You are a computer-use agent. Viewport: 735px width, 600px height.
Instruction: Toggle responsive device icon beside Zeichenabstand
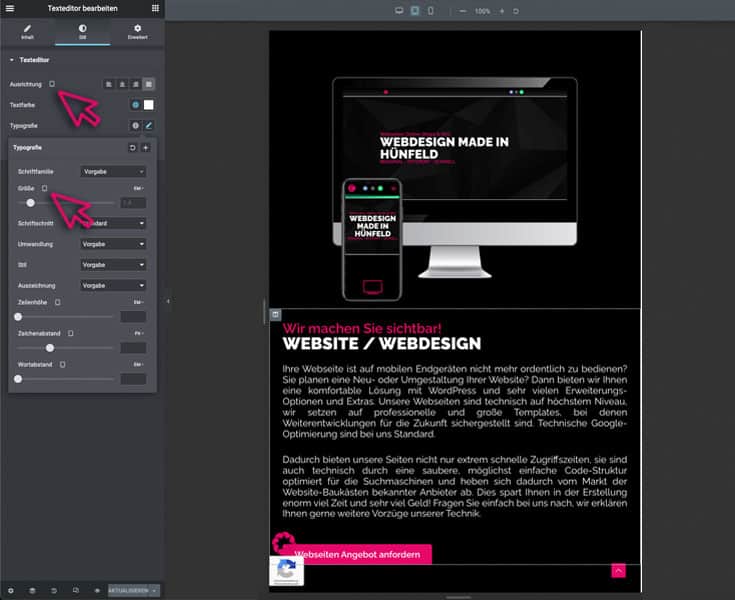[71, 333]
